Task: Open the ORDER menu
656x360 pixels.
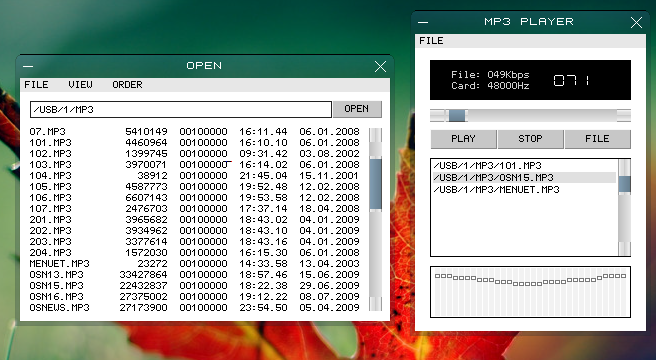Action: tap(127, 85)
